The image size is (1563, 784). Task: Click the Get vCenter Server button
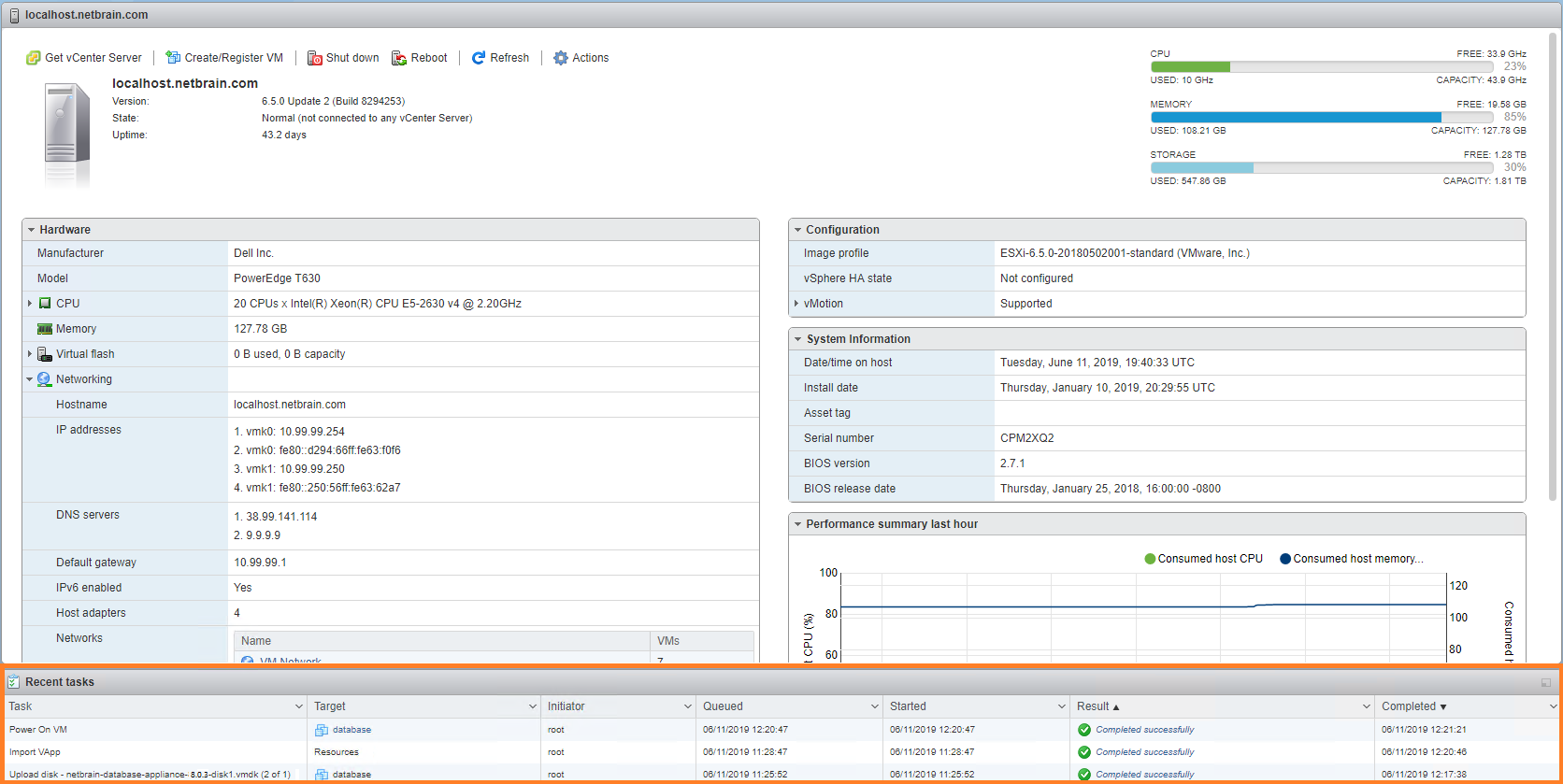pyautogui.click(x=84, y=58)
